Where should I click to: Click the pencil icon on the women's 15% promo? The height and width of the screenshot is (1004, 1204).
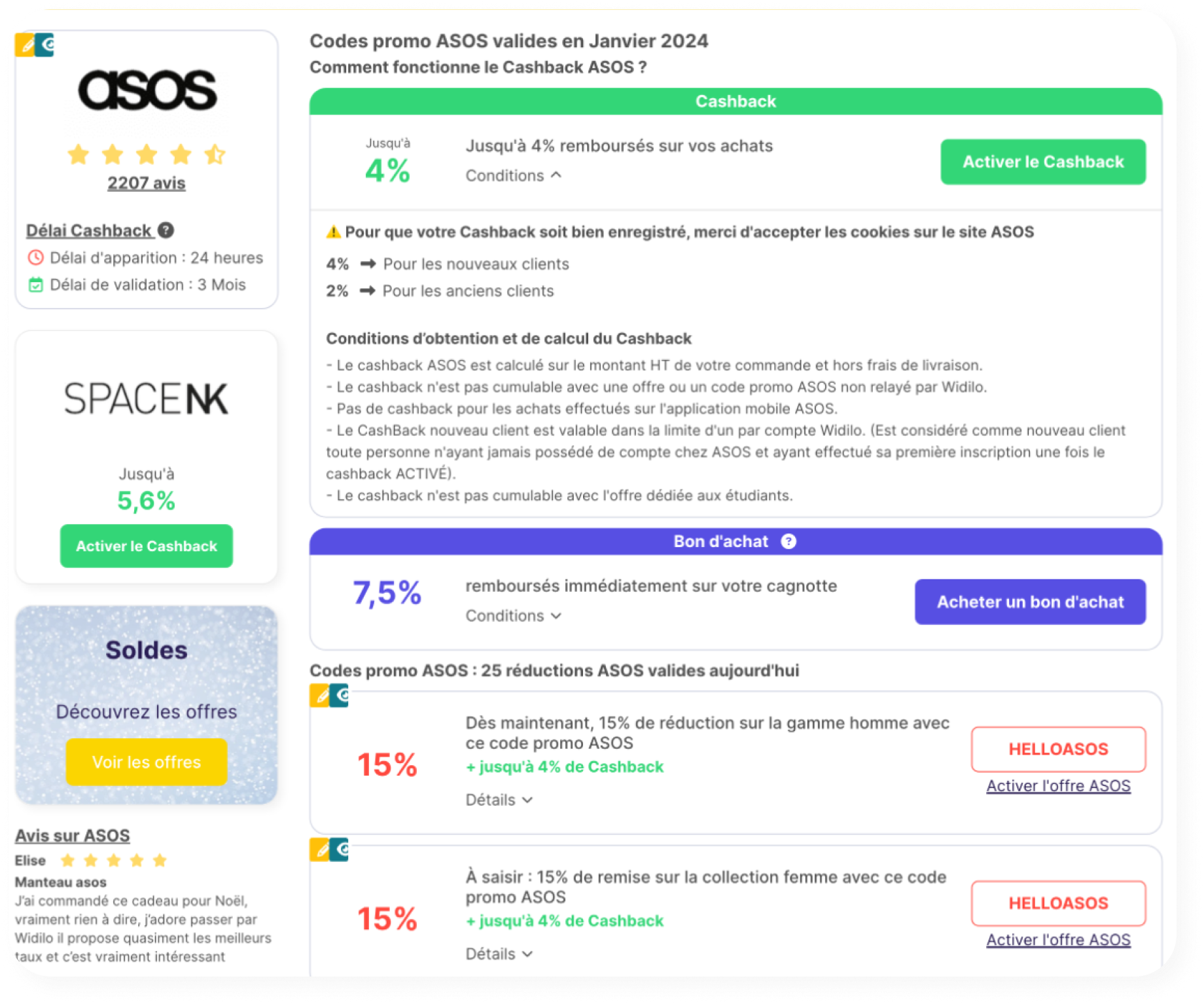tap(319, 850)
